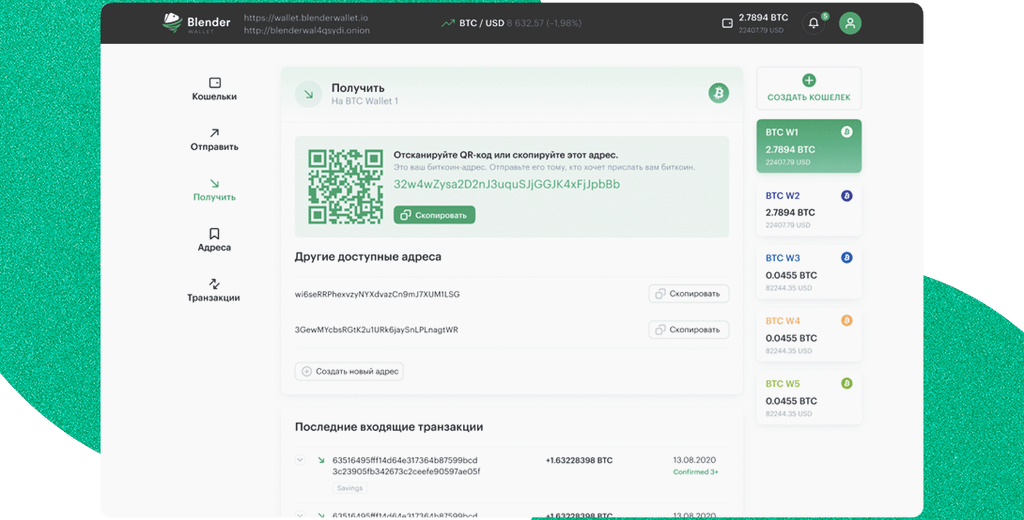Click the Bitcoin icon in Получить header

[x=718, y=93]
